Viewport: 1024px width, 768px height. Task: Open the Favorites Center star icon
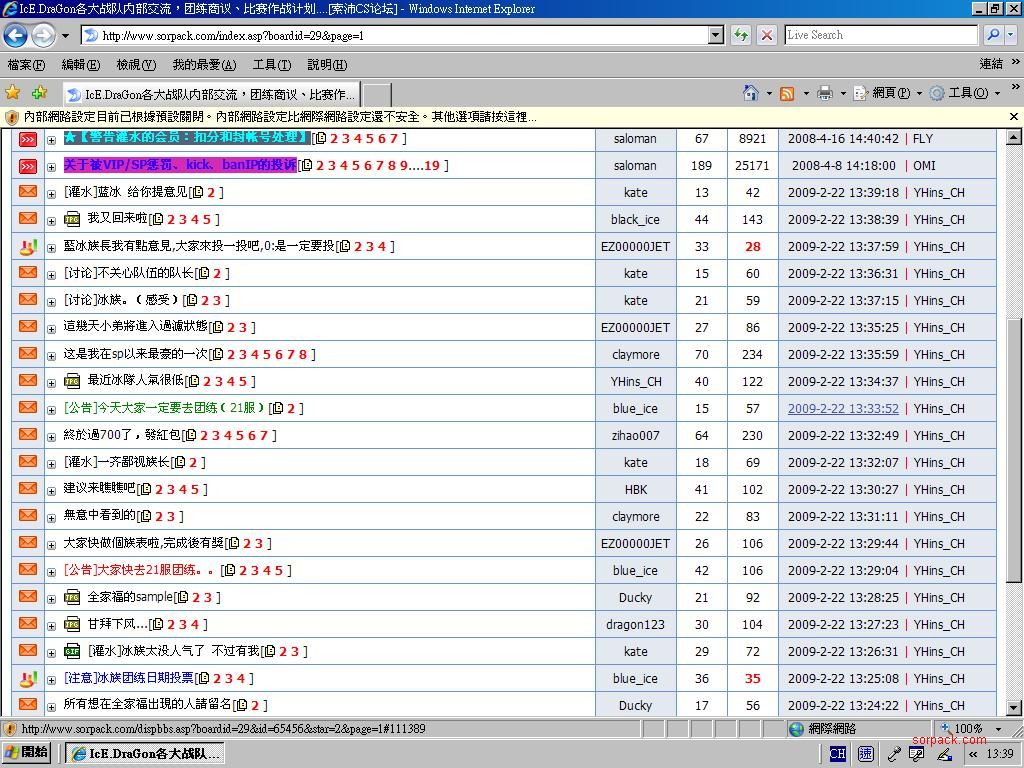click(13, 93)
